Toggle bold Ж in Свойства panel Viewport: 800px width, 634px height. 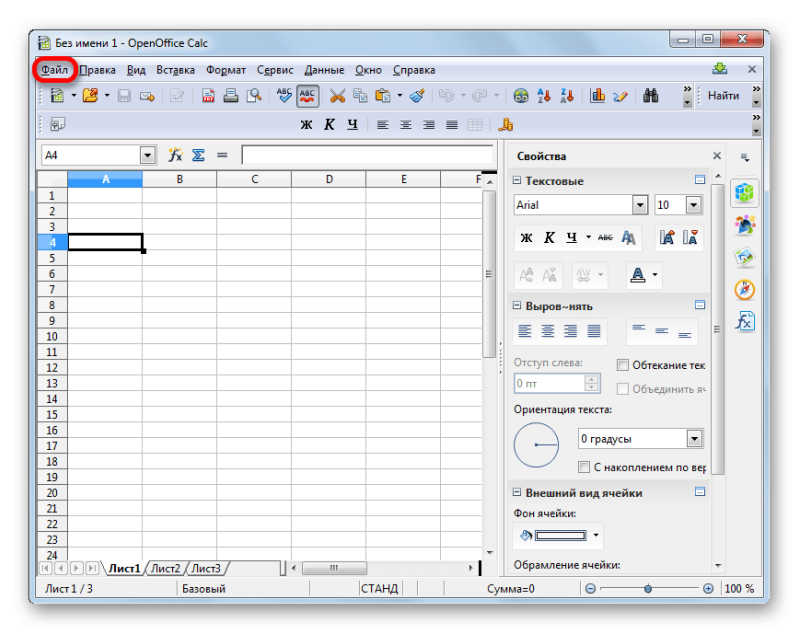click(526, 237)
